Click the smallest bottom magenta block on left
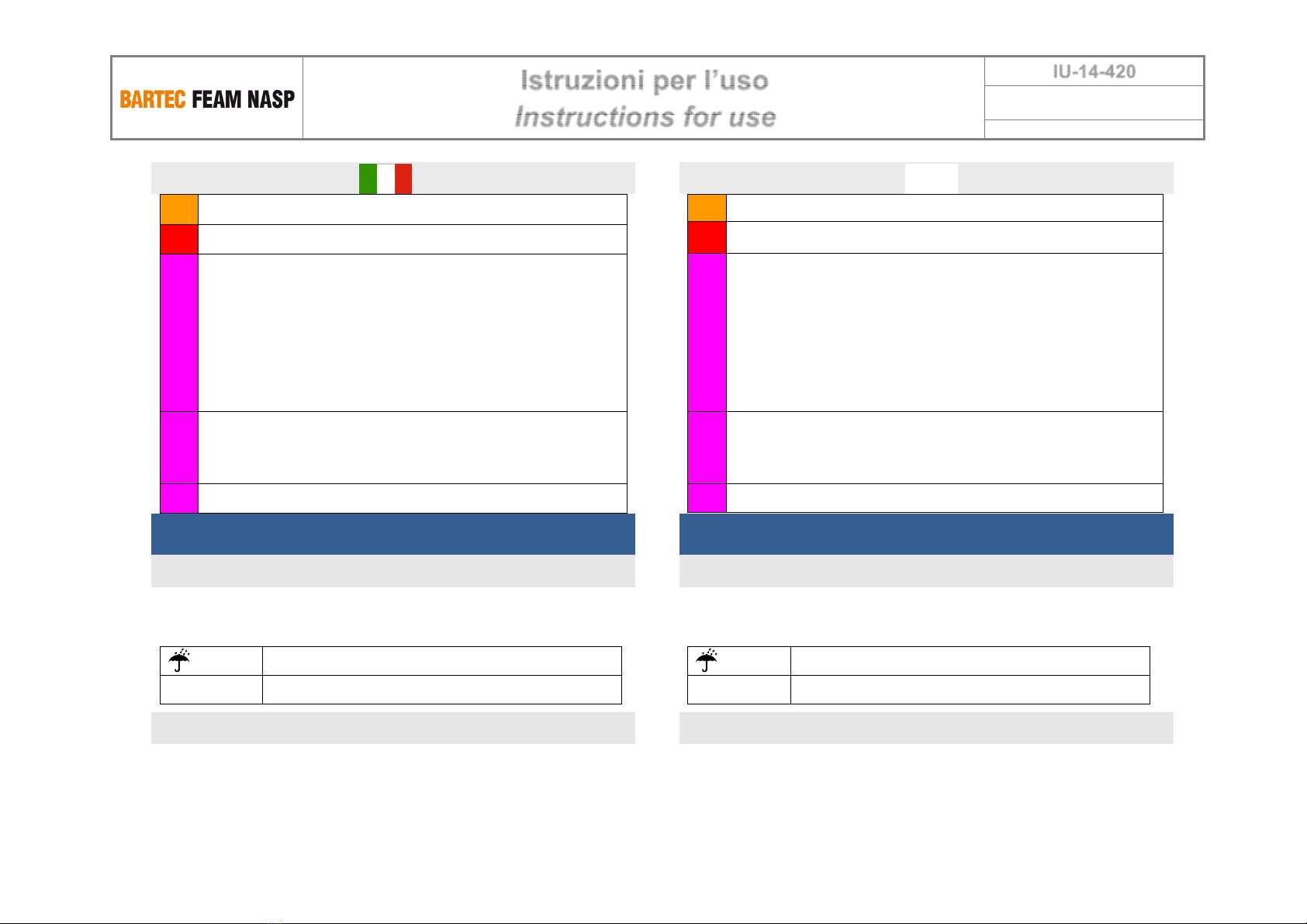Screen dimensions: 1307x924 179,498
